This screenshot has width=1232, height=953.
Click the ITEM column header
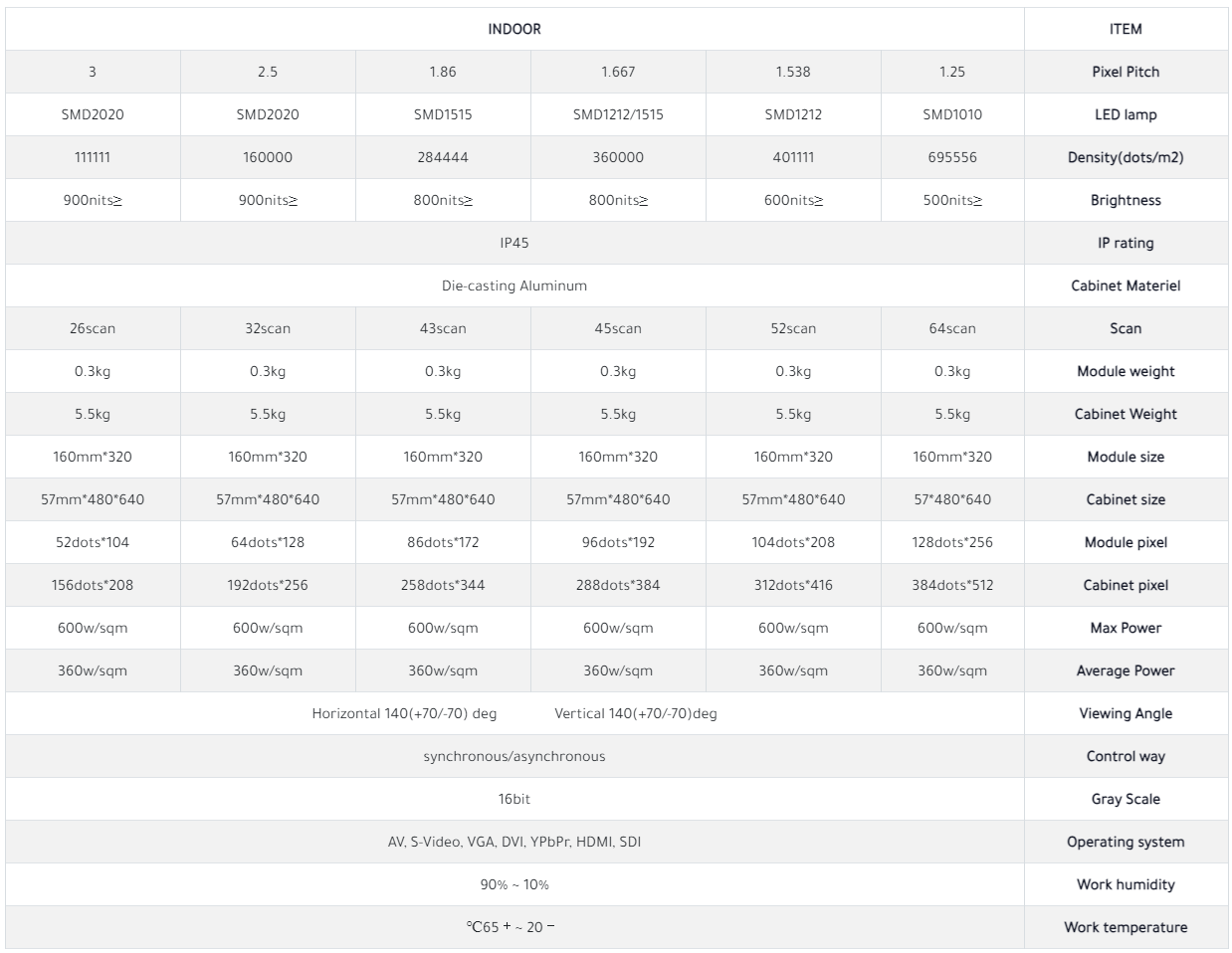(x=1126, y=29)
